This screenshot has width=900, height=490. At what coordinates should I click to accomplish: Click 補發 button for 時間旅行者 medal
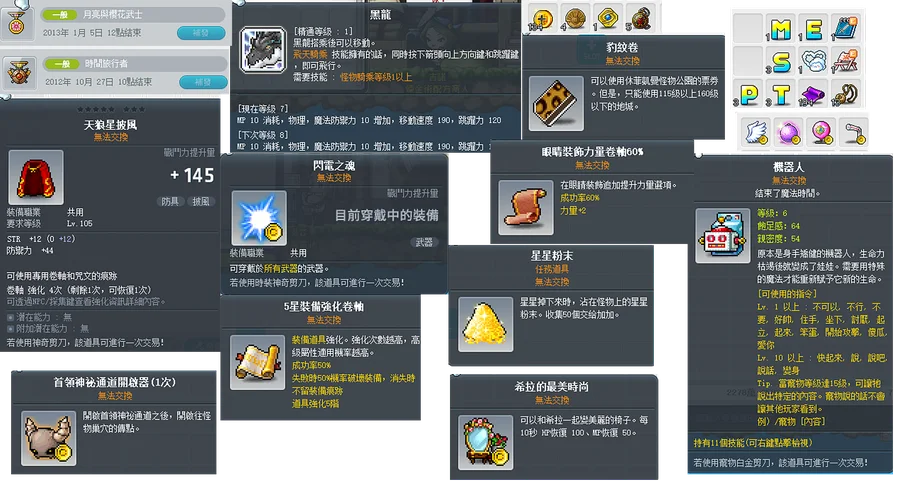[x=203, y=82]
